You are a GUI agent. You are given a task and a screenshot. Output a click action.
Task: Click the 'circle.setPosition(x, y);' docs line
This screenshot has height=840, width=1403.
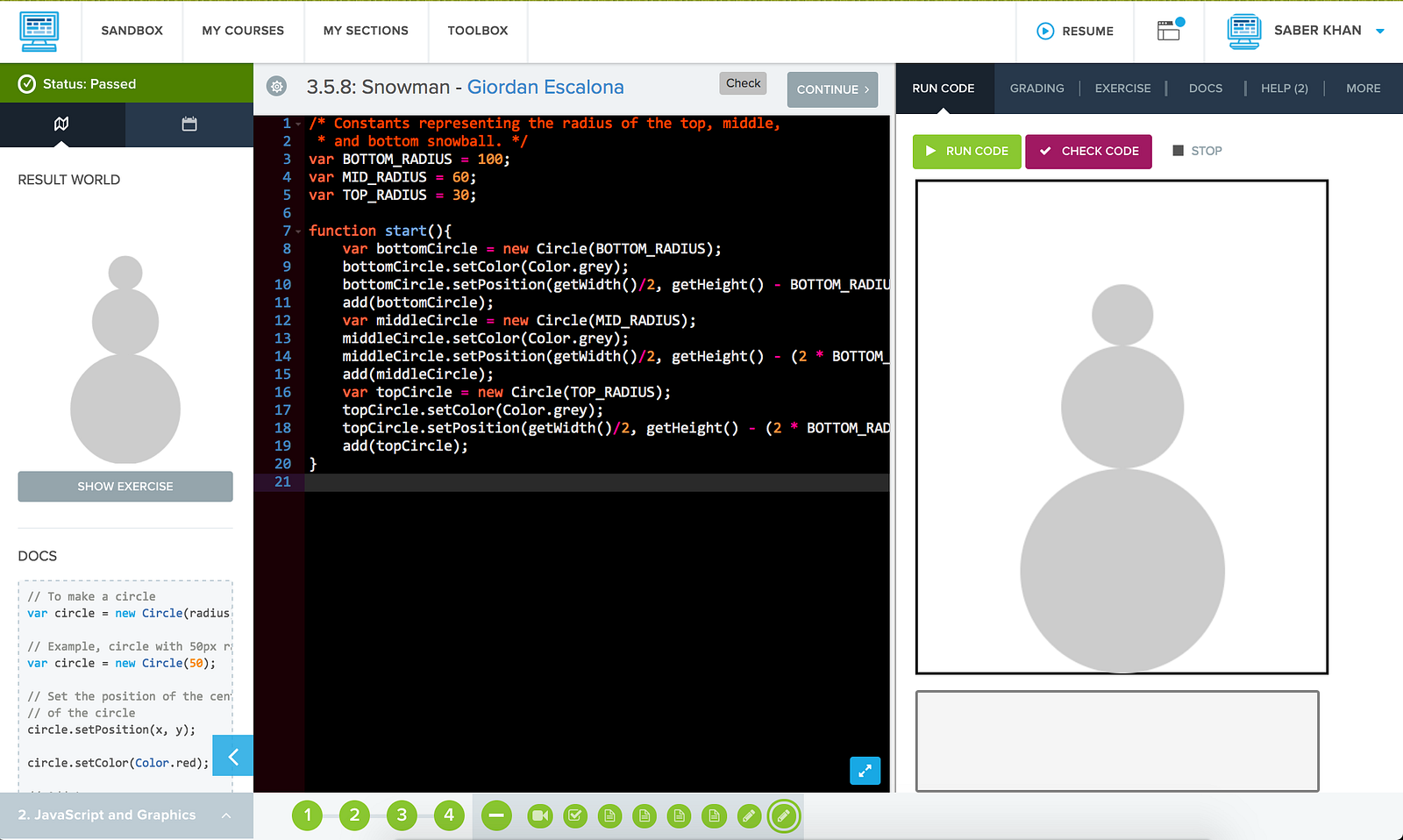tap(111, 730)
